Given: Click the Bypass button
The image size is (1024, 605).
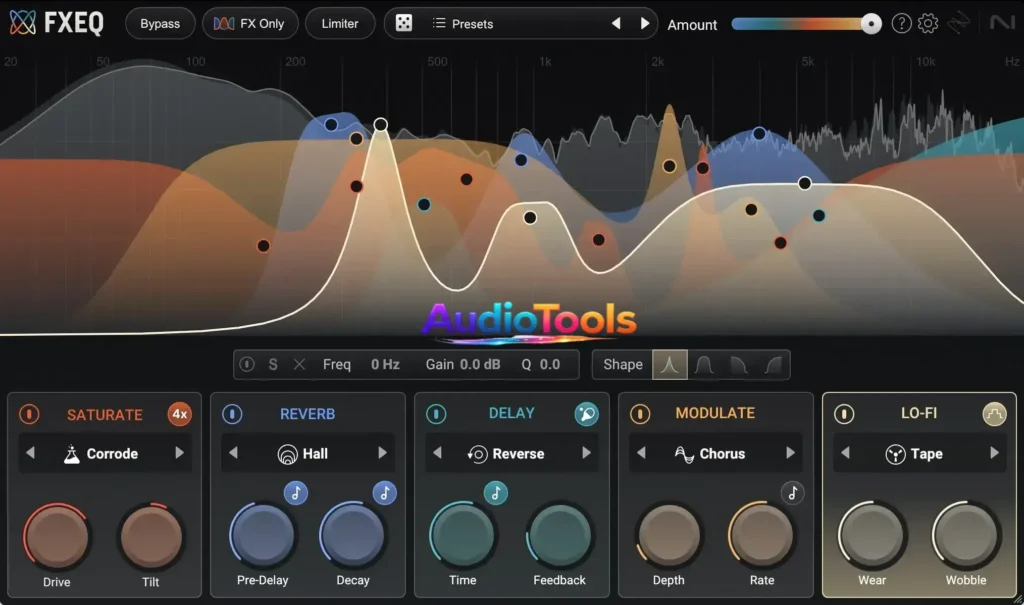Looking at the screenshot, I should (x=159, y=22).
